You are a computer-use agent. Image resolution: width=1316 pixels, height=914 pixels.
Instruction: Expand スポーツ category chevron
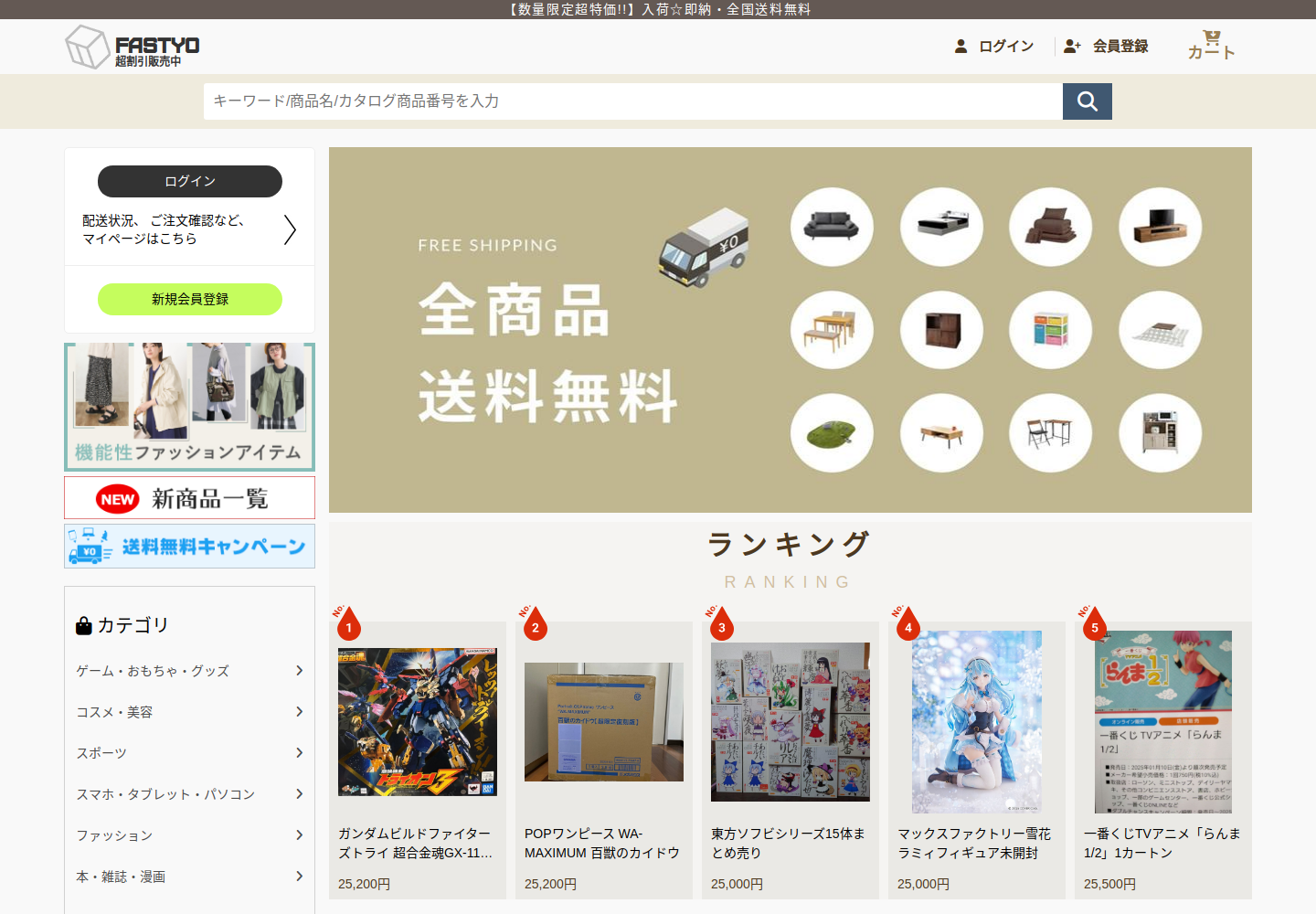click(x=299, y=753)
